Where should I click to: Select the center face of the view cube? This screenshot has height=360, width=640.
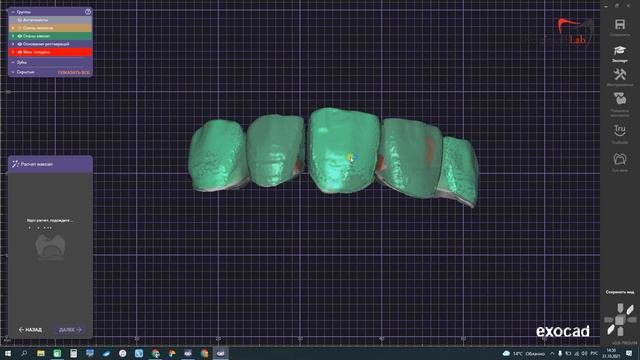click(620, 320)
